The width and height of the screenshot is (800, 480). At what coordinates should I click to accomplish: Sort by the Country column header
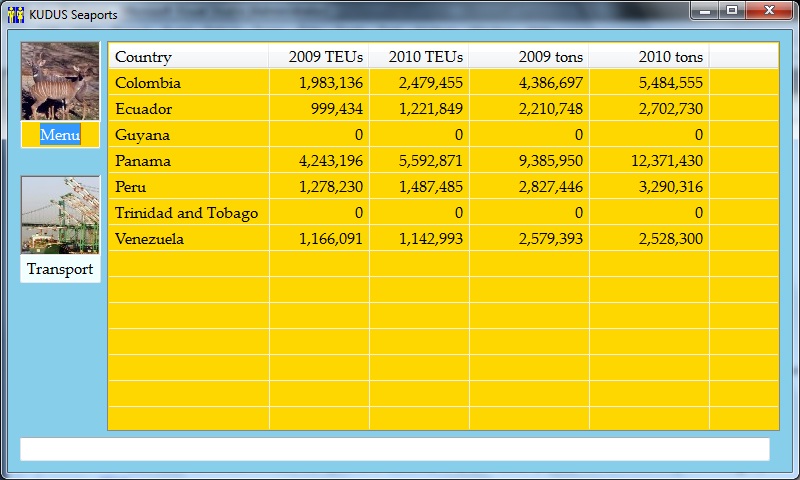point(143,57)
